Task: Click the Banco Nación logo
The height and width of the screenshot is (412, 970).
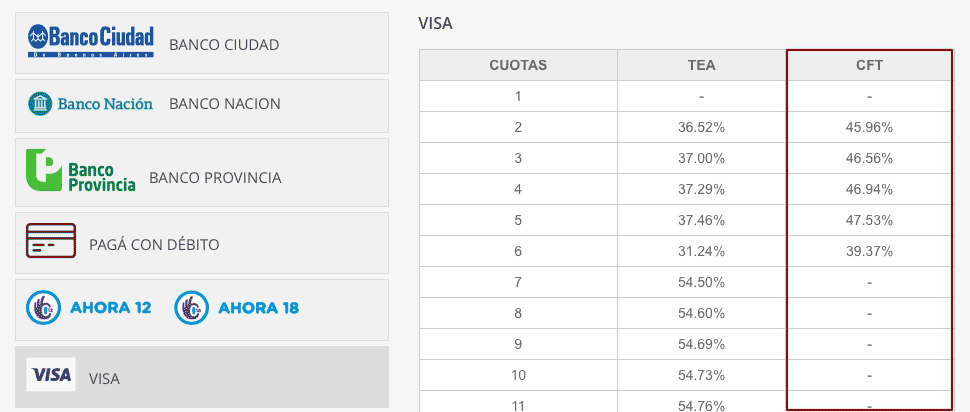Action: tap(90, 103)
